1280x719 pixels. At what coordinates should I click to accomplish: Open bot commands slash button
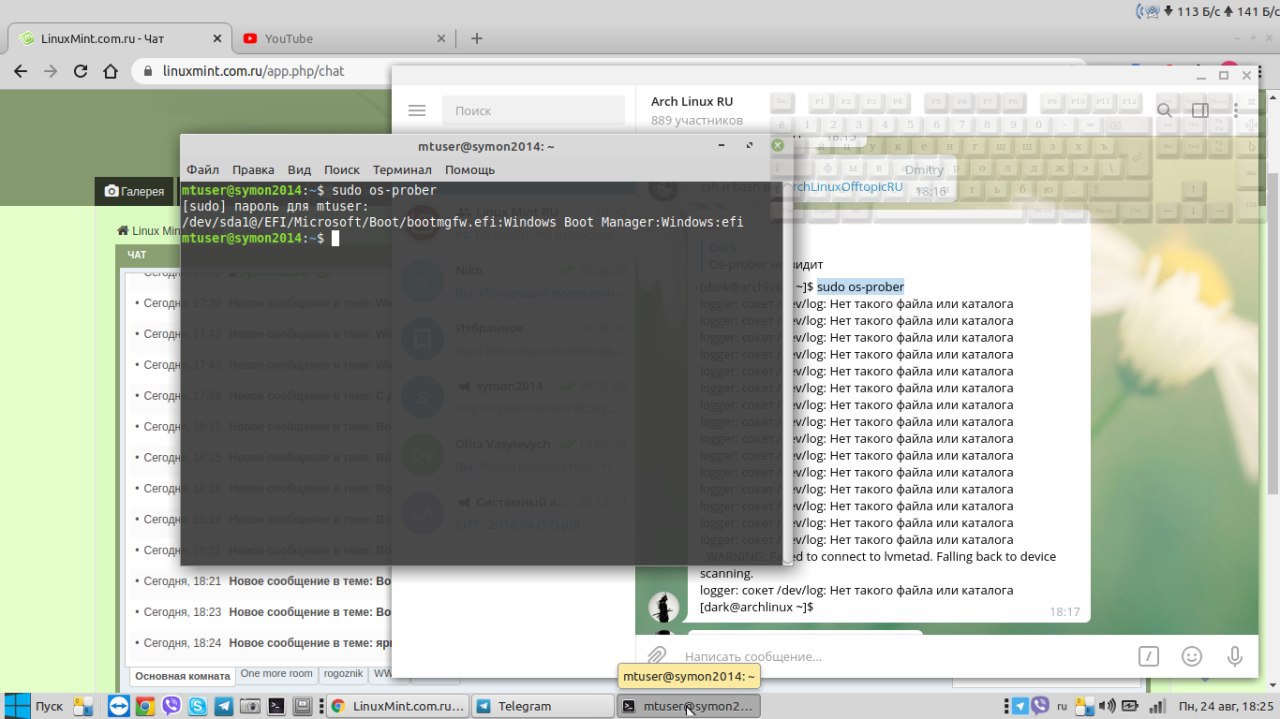pos(1149,656)
